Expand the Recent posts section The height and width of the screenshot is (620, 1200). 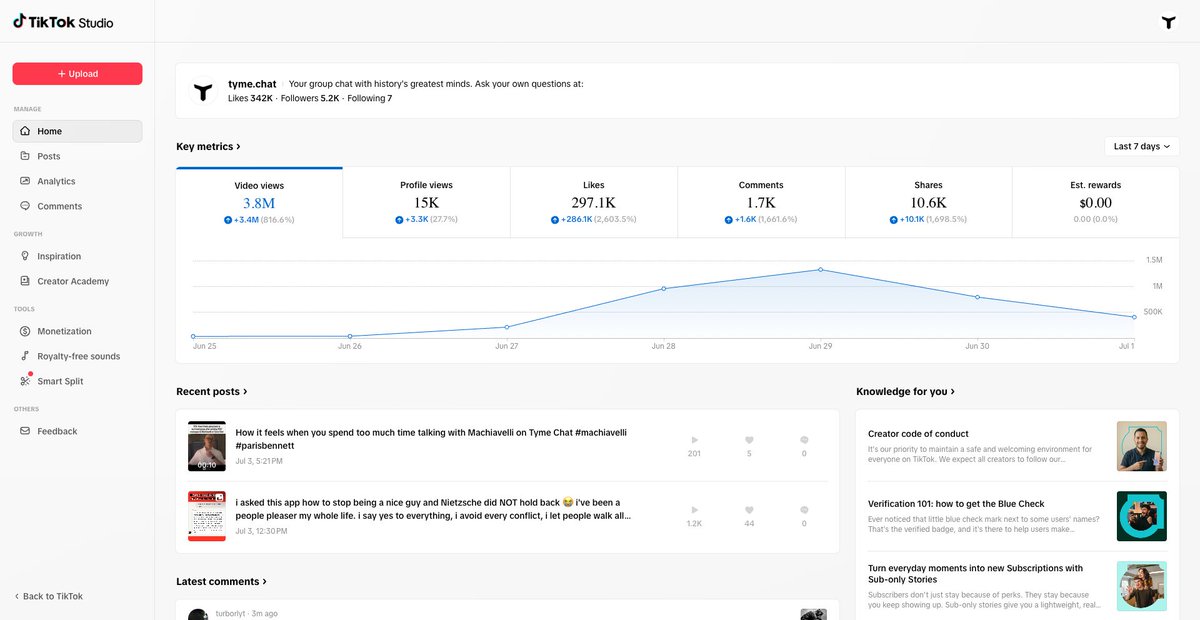pos(212,392)
